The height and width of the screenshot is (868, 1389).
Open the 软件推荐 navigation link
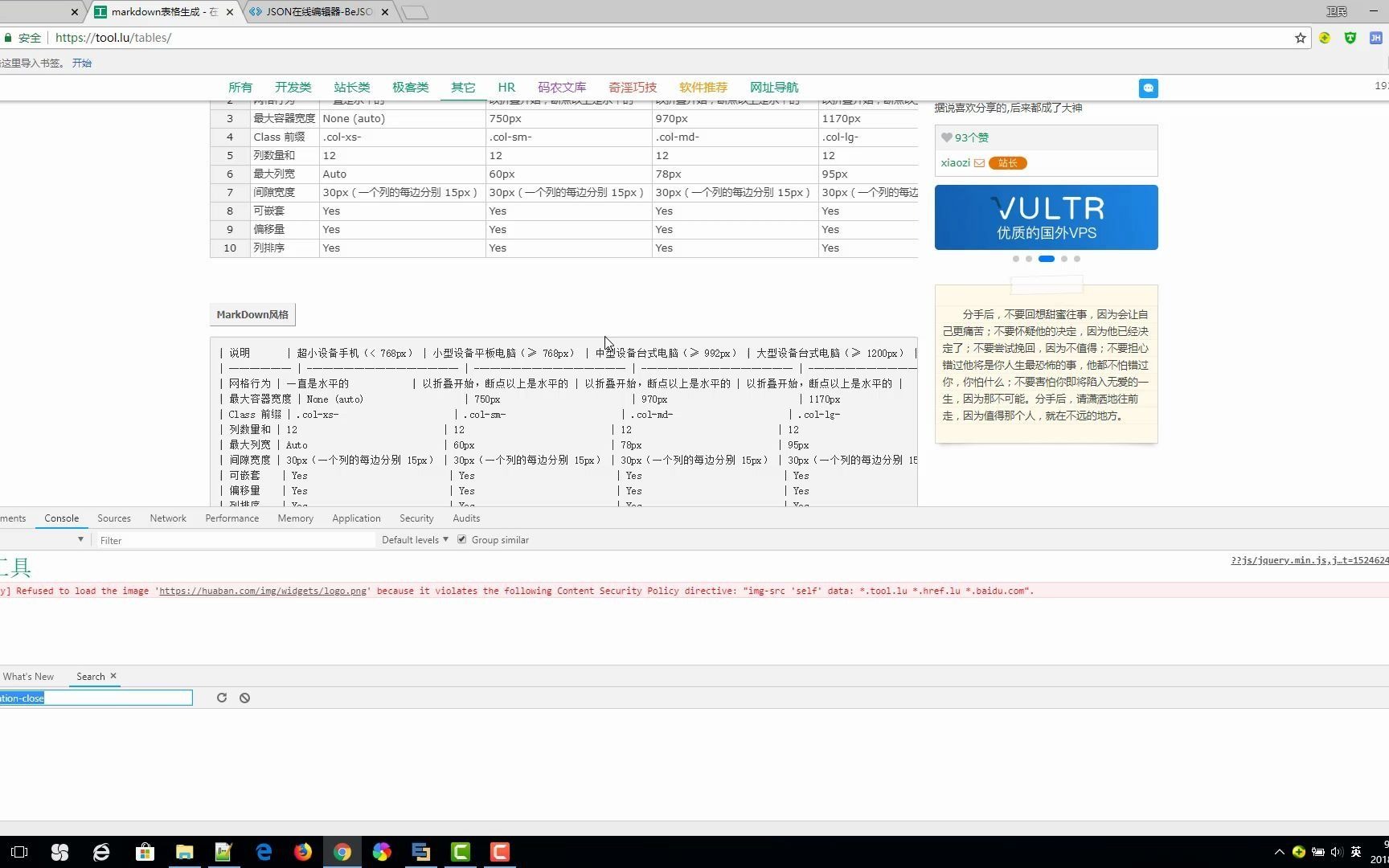(703, 88)
